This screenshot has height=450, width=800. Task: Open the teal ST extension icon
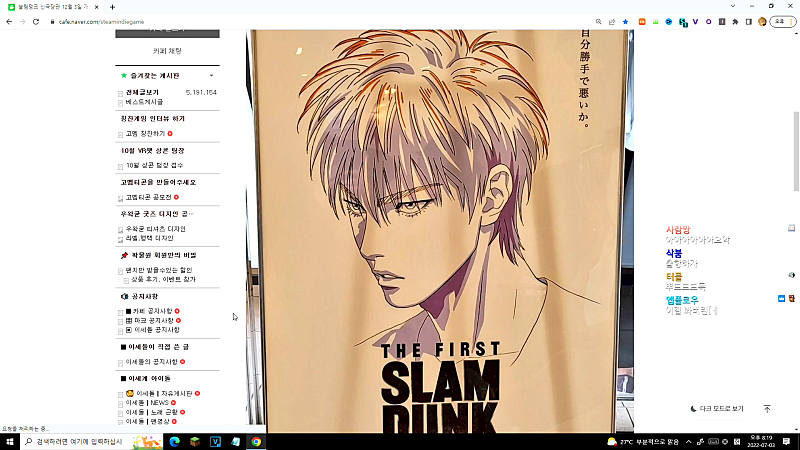click(x=683, y=22)
